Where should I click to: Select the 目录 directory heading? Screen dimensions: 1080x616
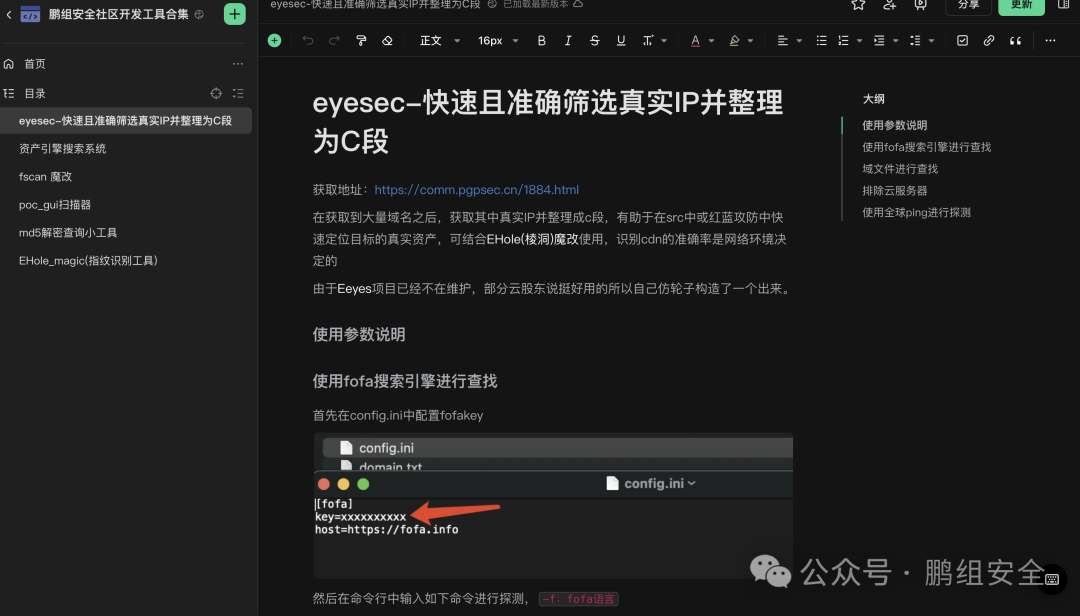pos(34,93)
